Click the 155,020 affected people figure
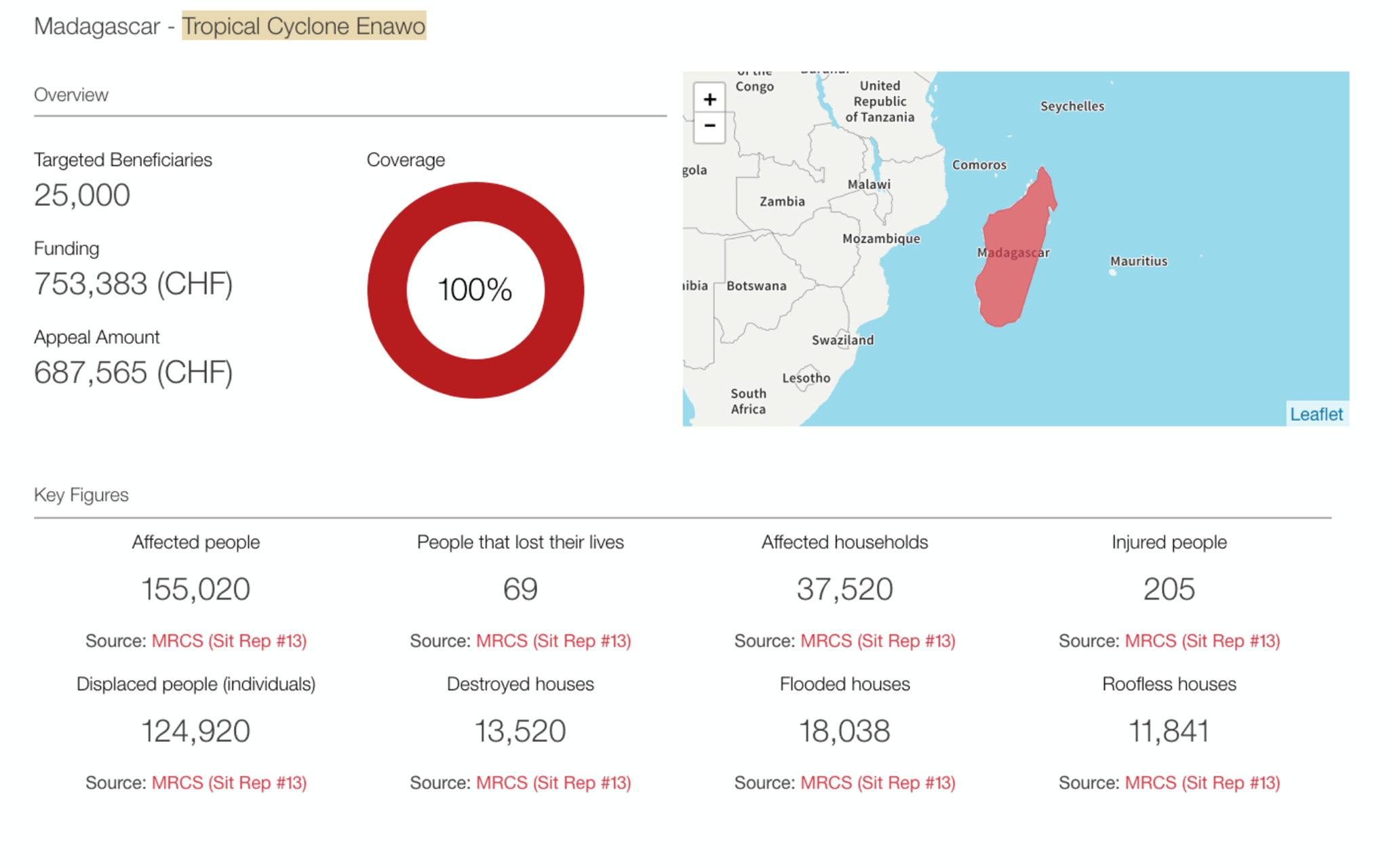Screen dimensions: 1389x868 click(x=195, y=589)
